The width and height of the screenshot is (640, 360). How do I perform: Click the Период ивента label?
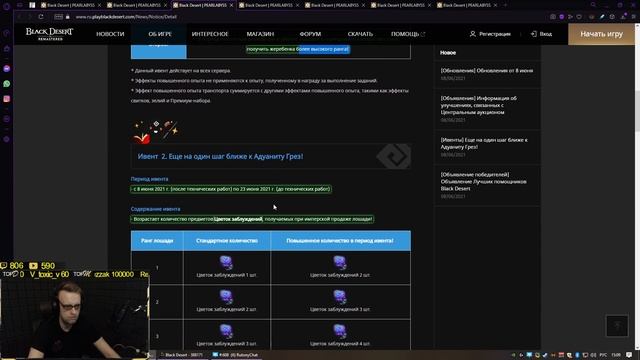click(x=149, y=179)
